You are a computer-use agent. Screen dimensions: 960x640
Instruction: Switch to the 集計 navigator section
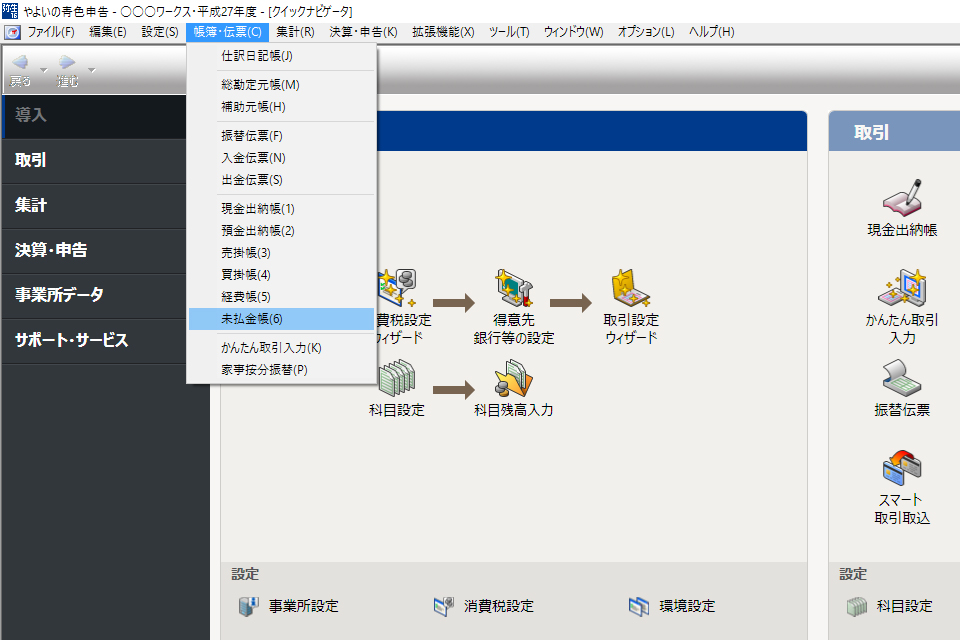pyautogui.click(x=94, y=205)
